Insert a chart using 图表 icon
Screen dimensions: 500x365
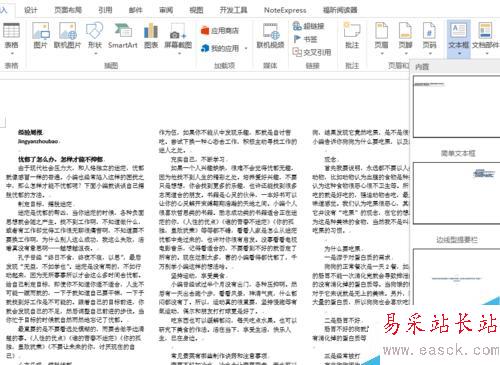(151, 35)
